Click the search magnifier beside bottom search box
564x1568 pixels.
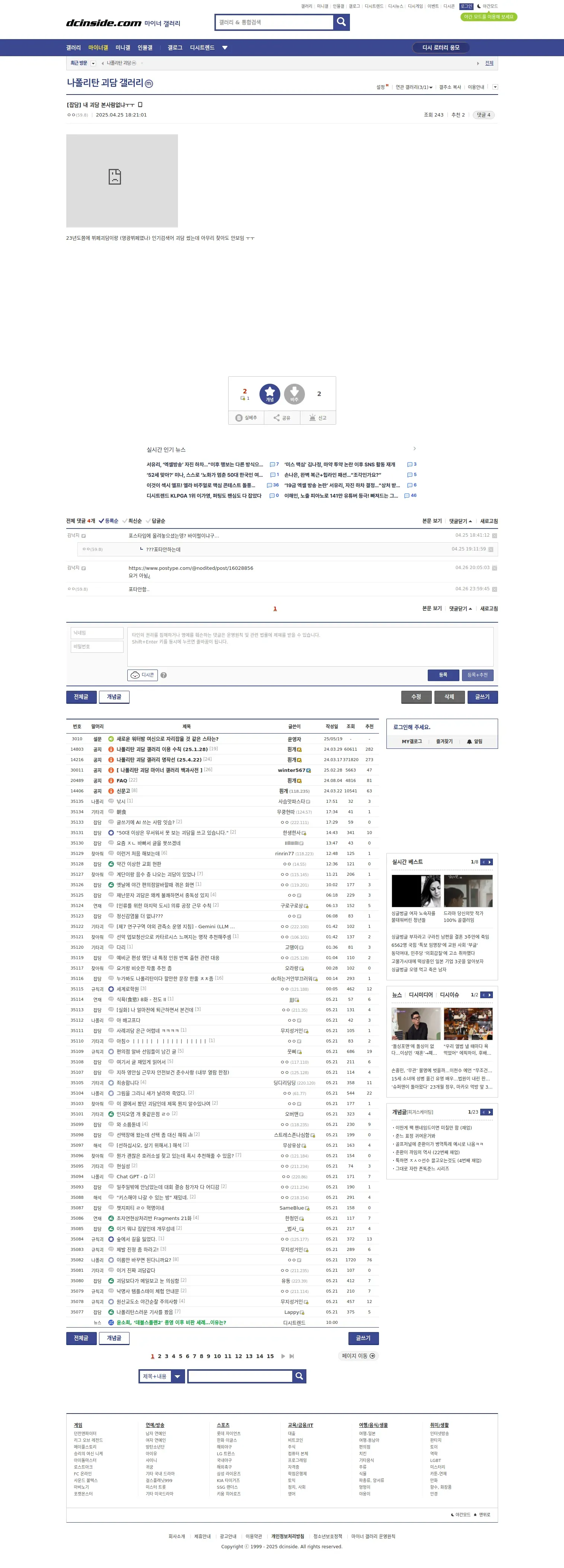299,1376
